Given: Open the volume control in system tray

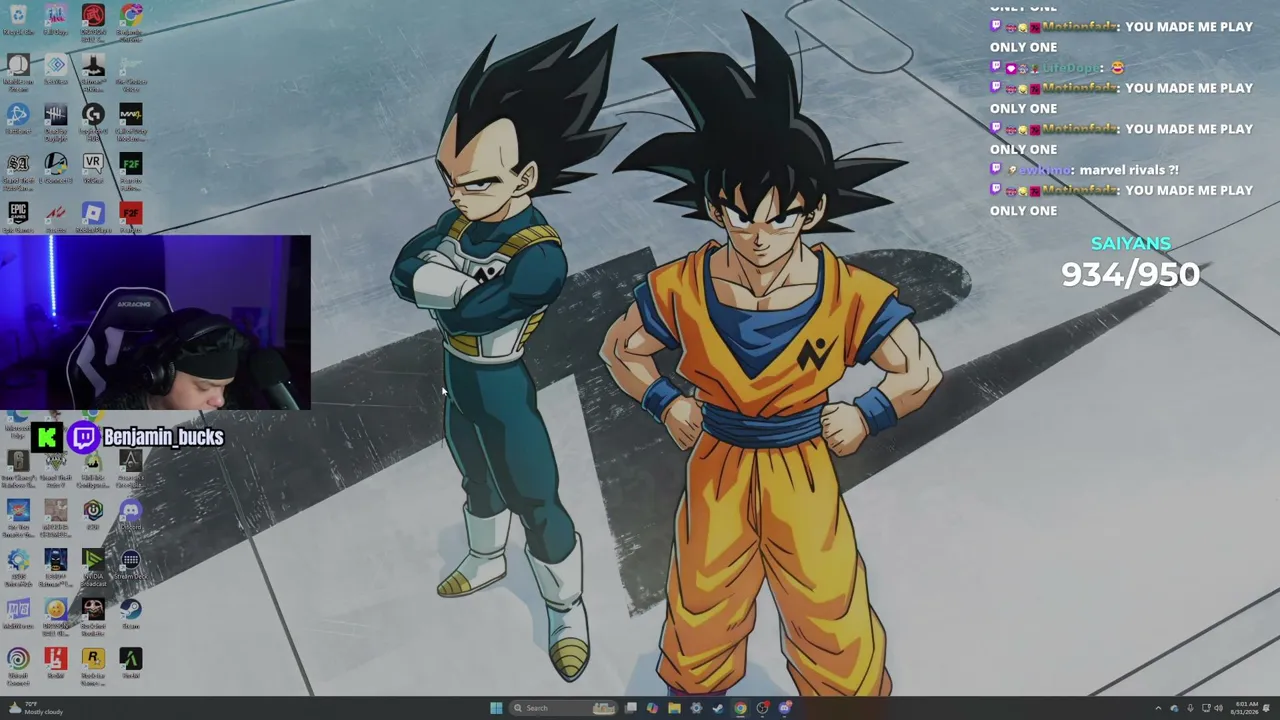Looking at the screenshot, I should tap(1218, 708).
